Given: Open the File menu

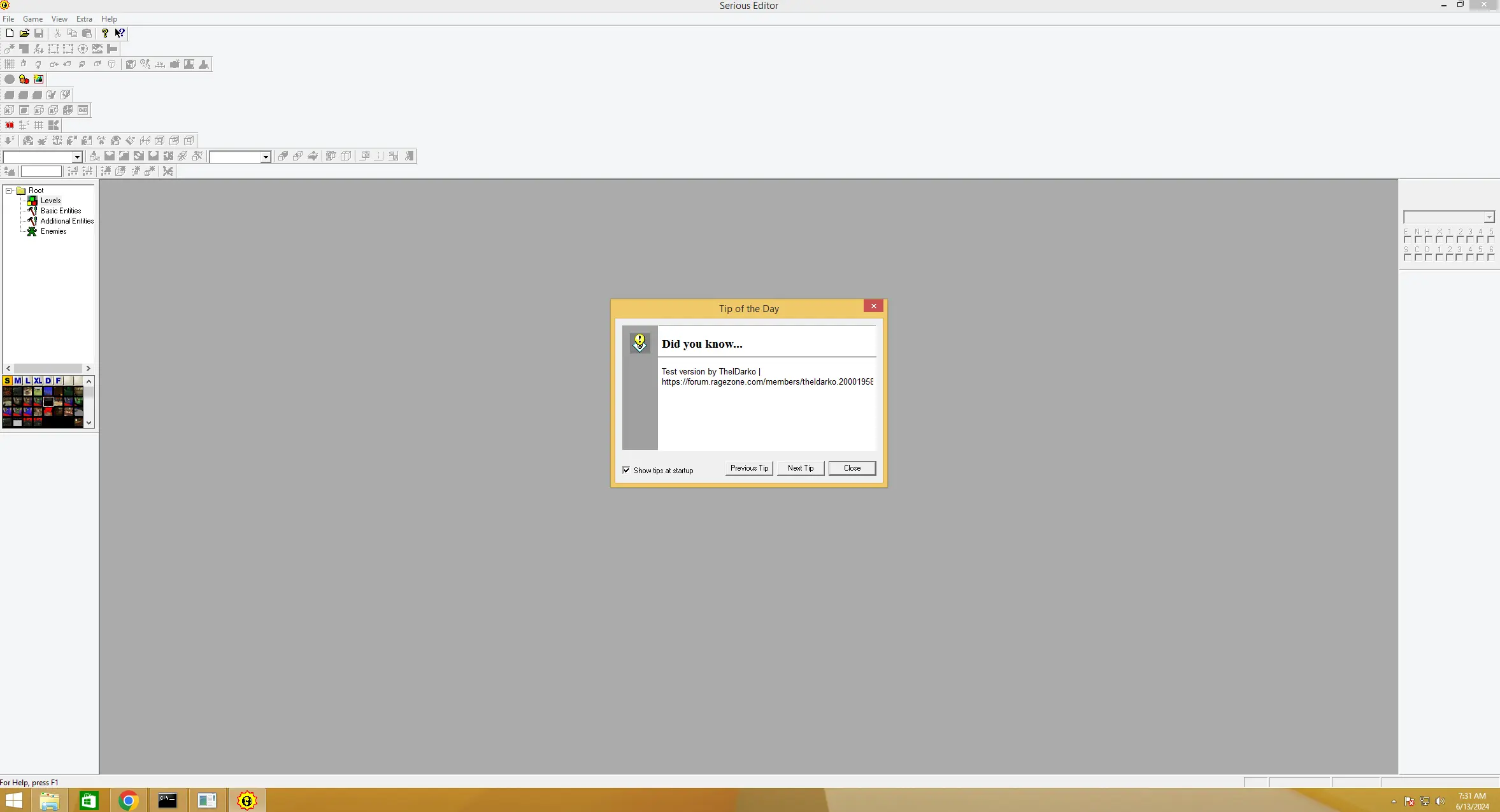Looking at the screenshot, I should [x=8, y=19].
